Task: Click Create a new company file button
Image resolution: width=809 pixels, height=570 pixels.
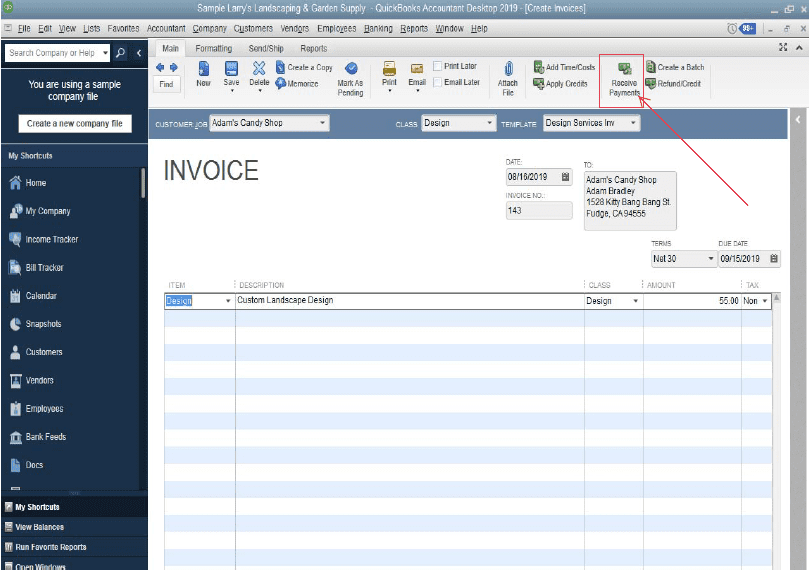Action: (75, 123)
